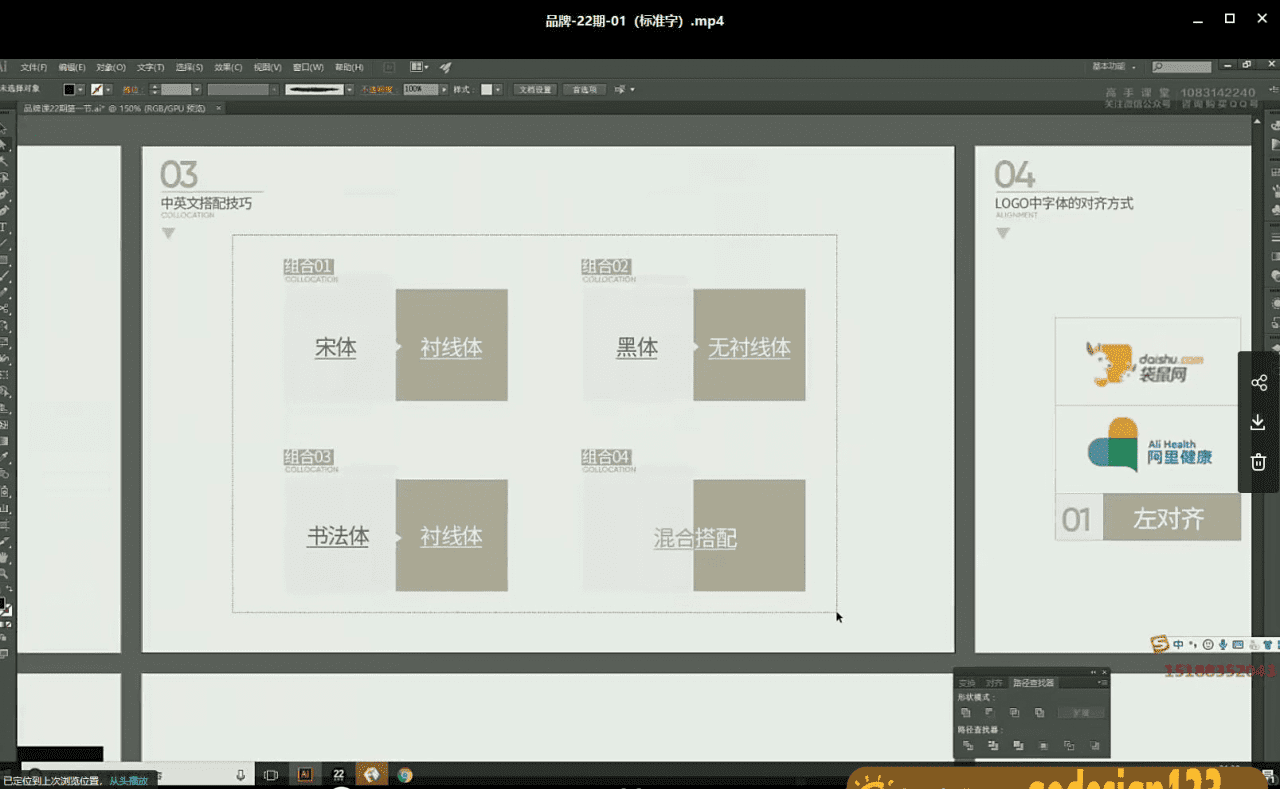Click 从头播放 link at bottom
The width and height of the screenshot is (1280, 789).
click(129, 781)
